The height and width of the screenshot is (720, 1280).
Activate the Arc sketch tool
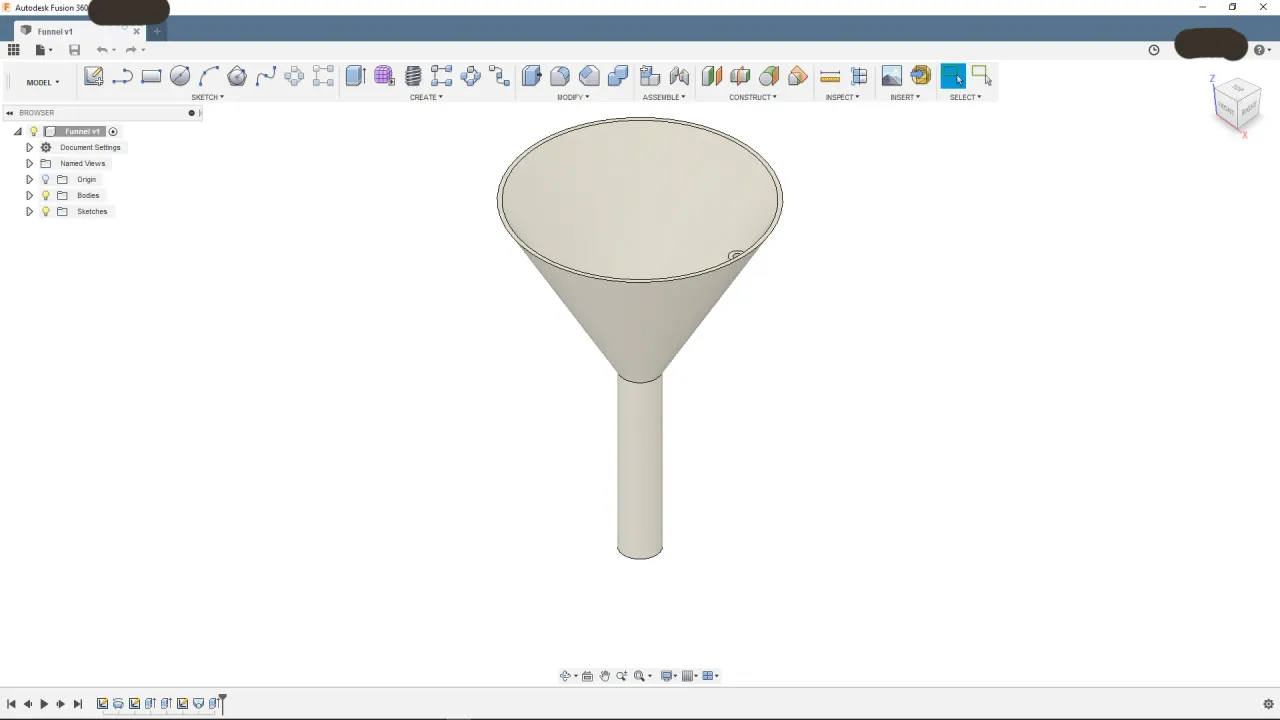(x=209, y=76)
